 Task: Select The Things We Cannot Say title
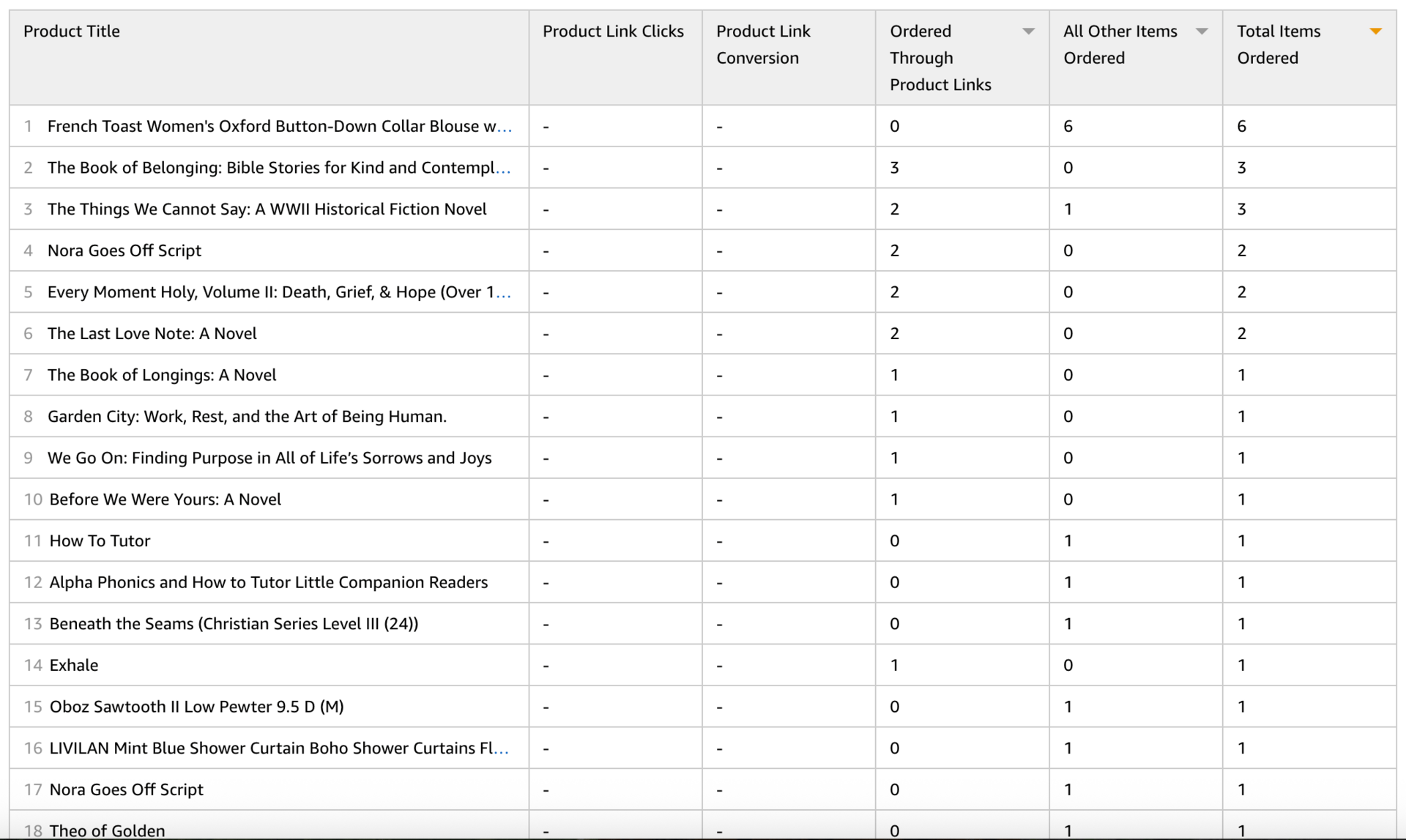coord(267,209)
